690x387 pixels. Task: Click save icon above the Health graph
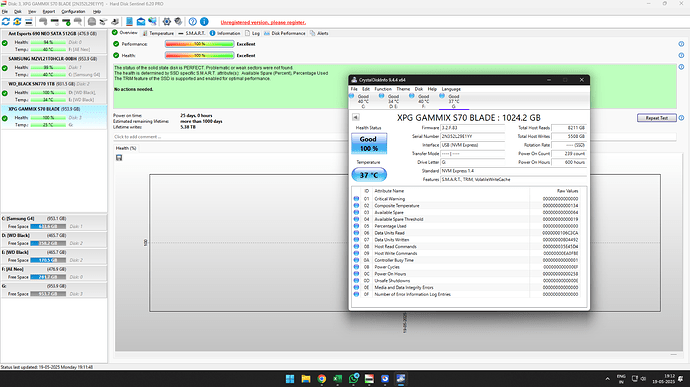coord(119,158)
